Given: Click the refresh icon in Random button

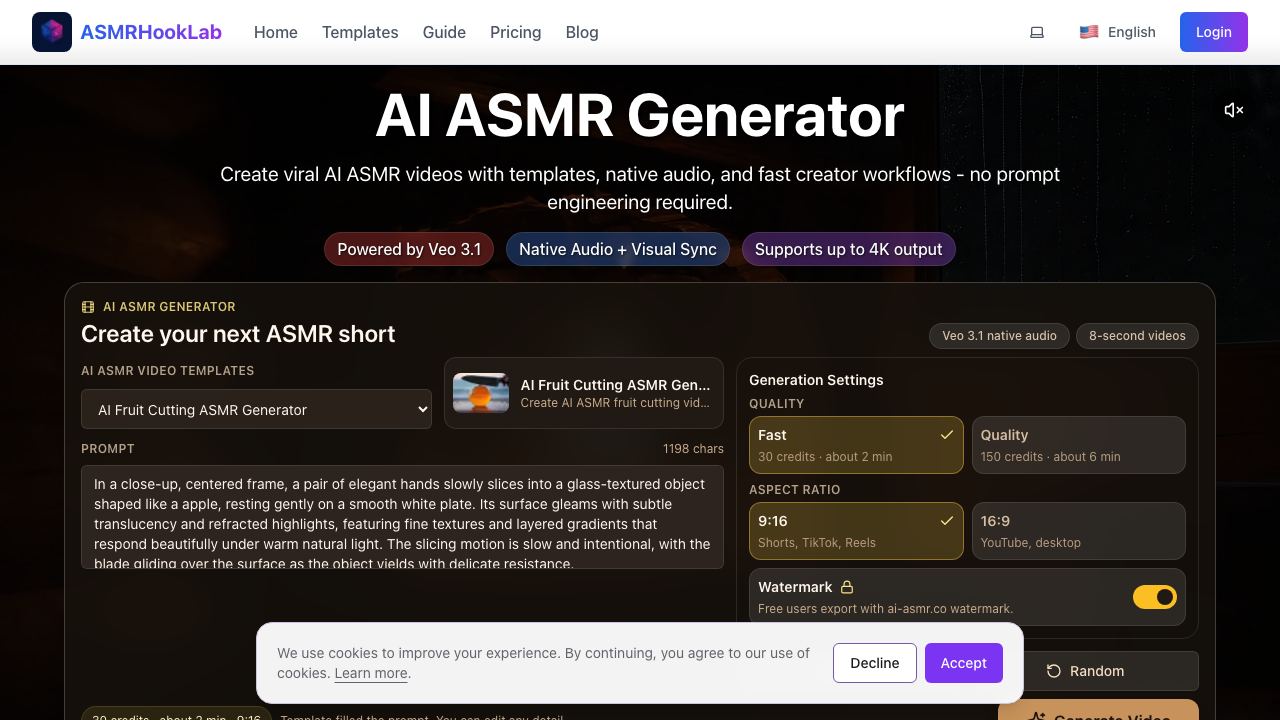Looking at the screenshot, I should 1053,671.
